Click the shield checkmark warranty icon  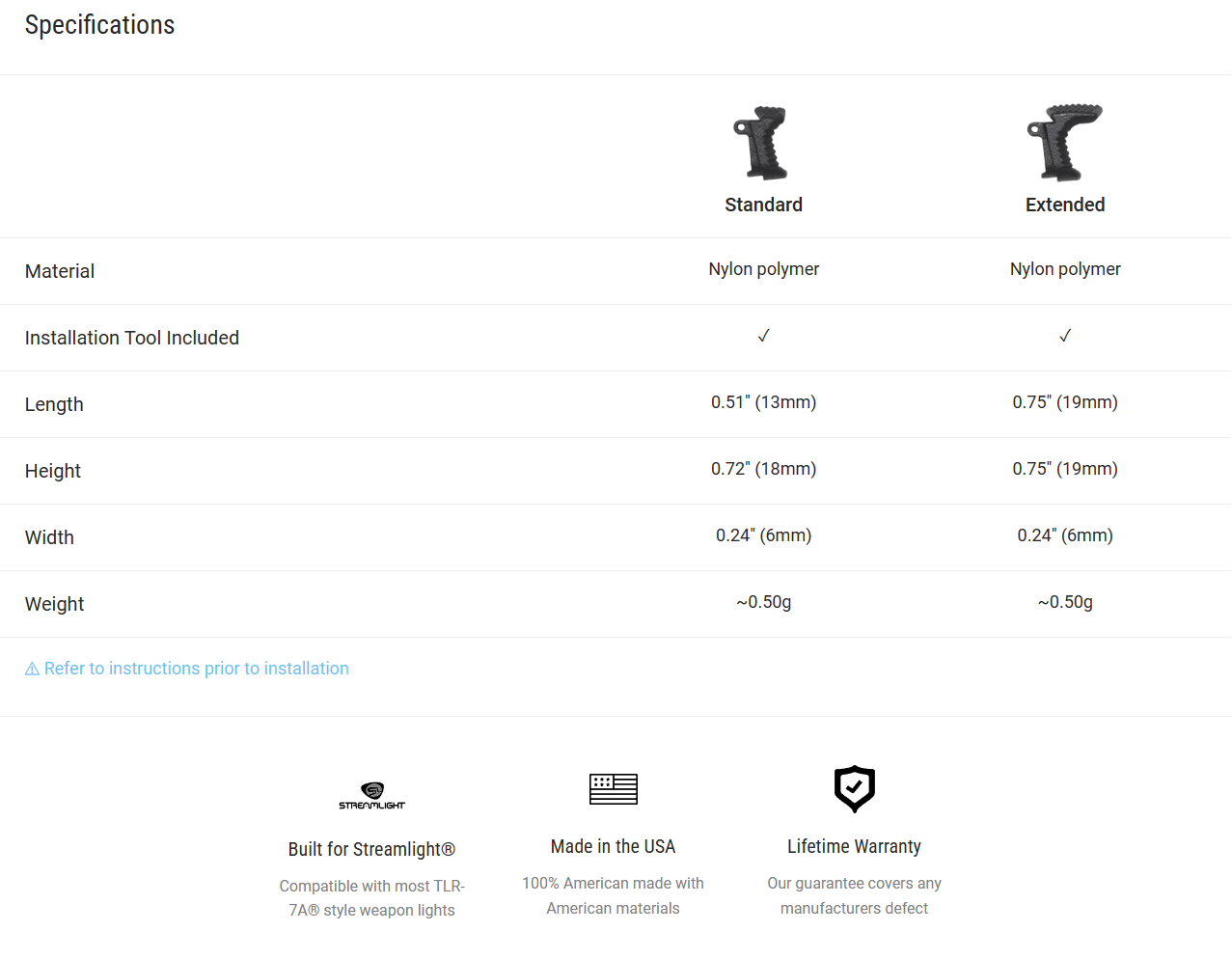(854, 789)
